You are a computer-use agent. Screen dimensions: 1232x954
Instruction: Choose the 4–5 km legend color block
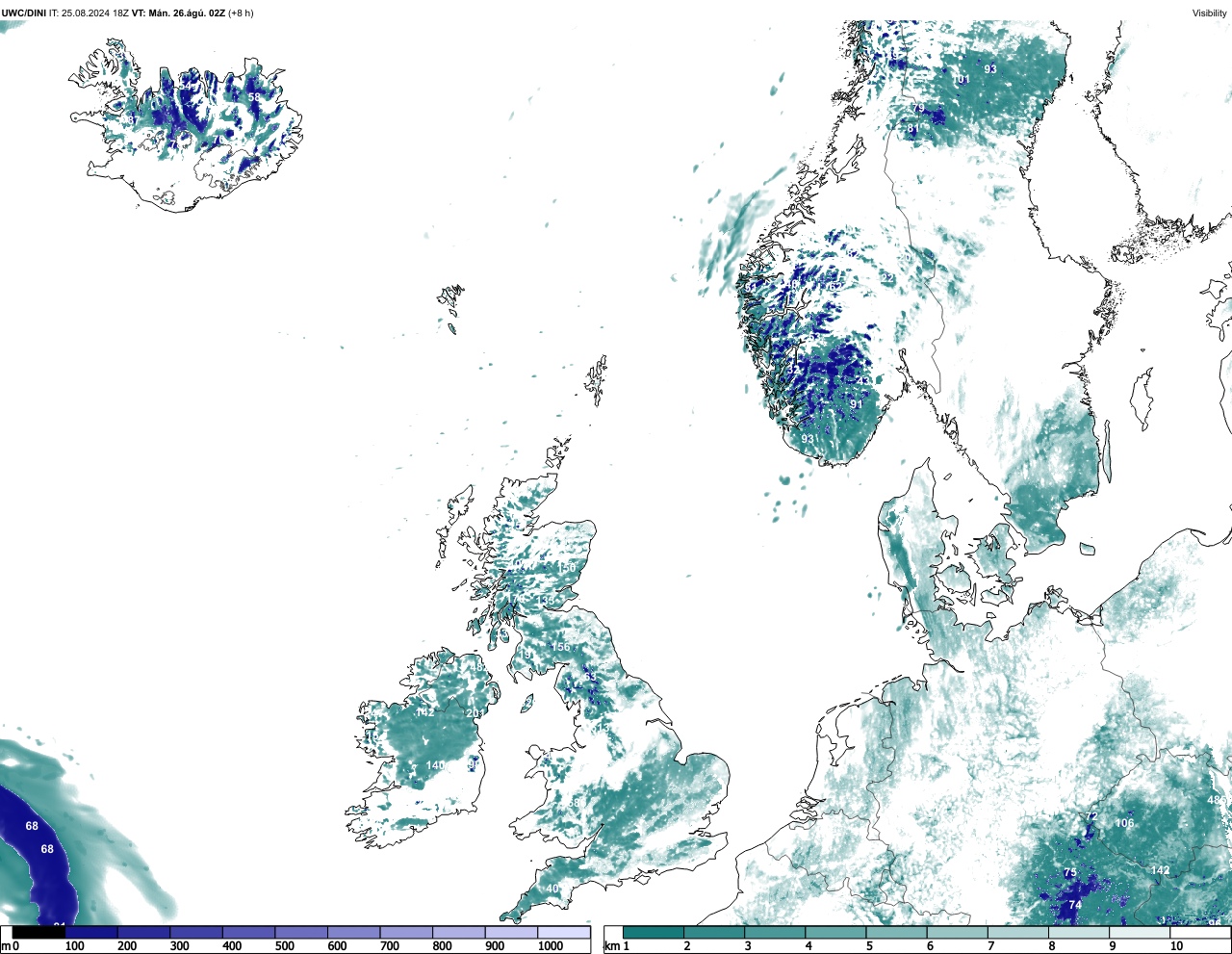pyautogui.click(x=835, y=932)
